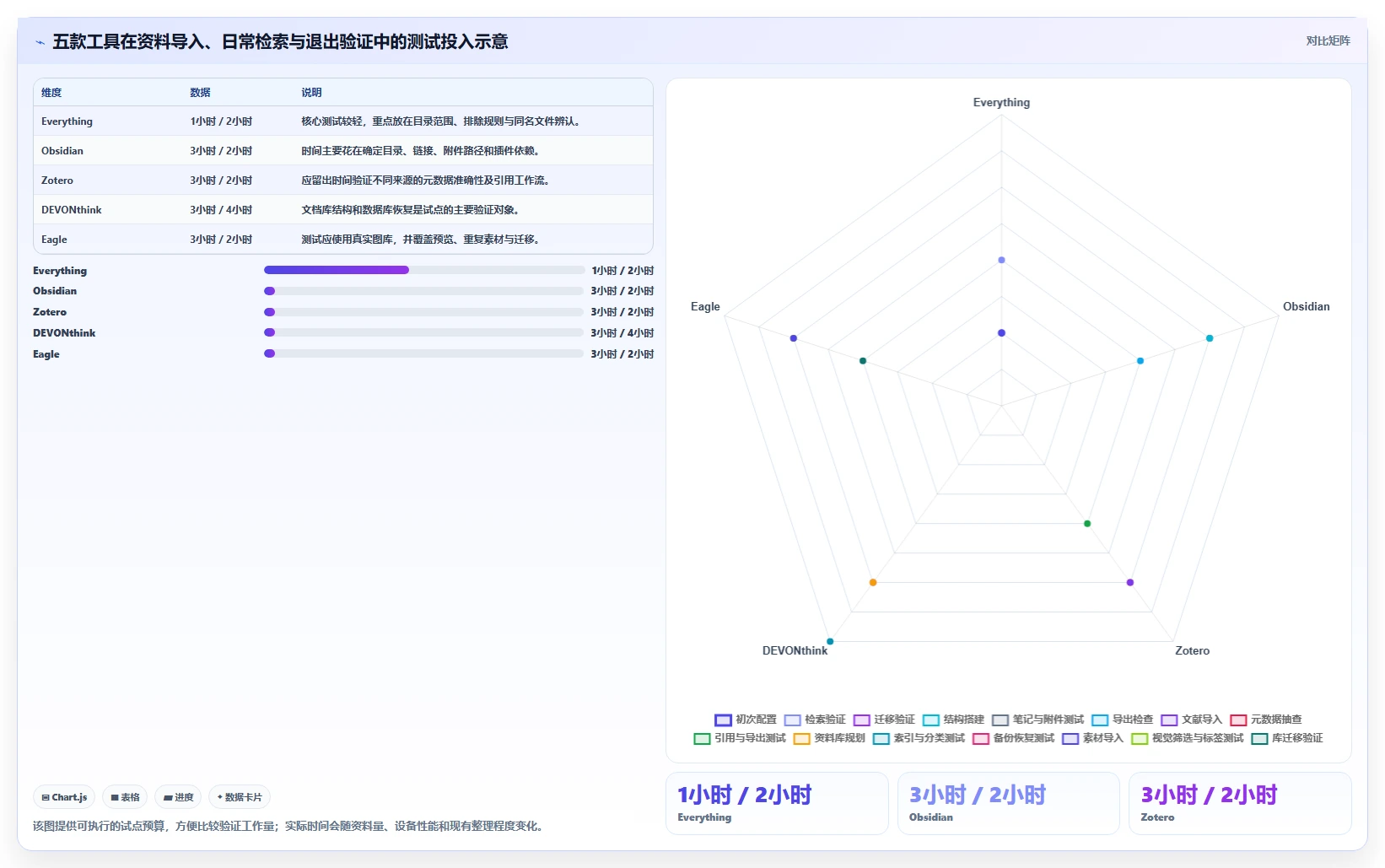This screenshot has height=868, width=1385.
Task: Toggle 结构搭建 legend series
Action: tap(953, 720)
